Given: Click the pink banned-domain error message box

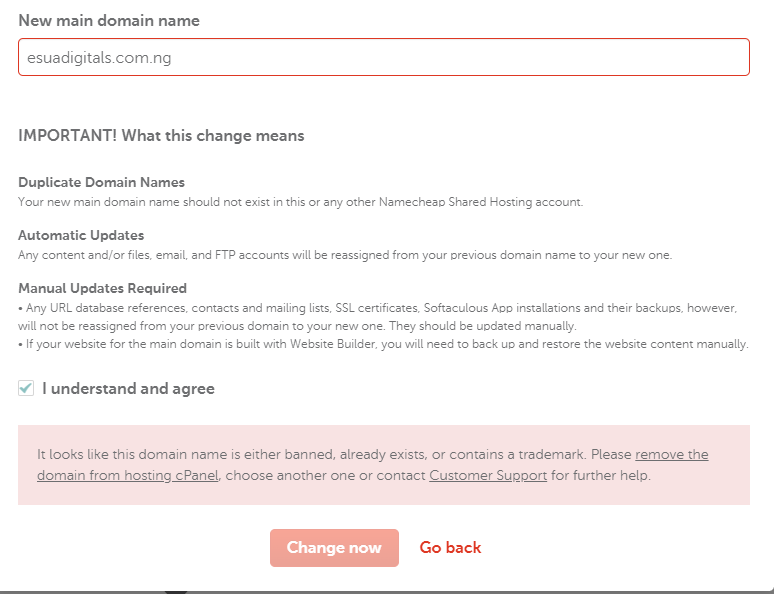Looking at the screenshot, I should point(384,465).
